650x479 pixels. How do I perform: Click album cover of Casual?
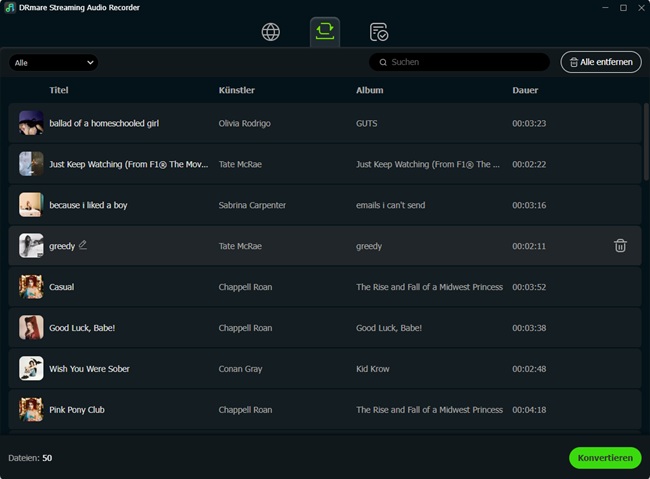point(31,287)
